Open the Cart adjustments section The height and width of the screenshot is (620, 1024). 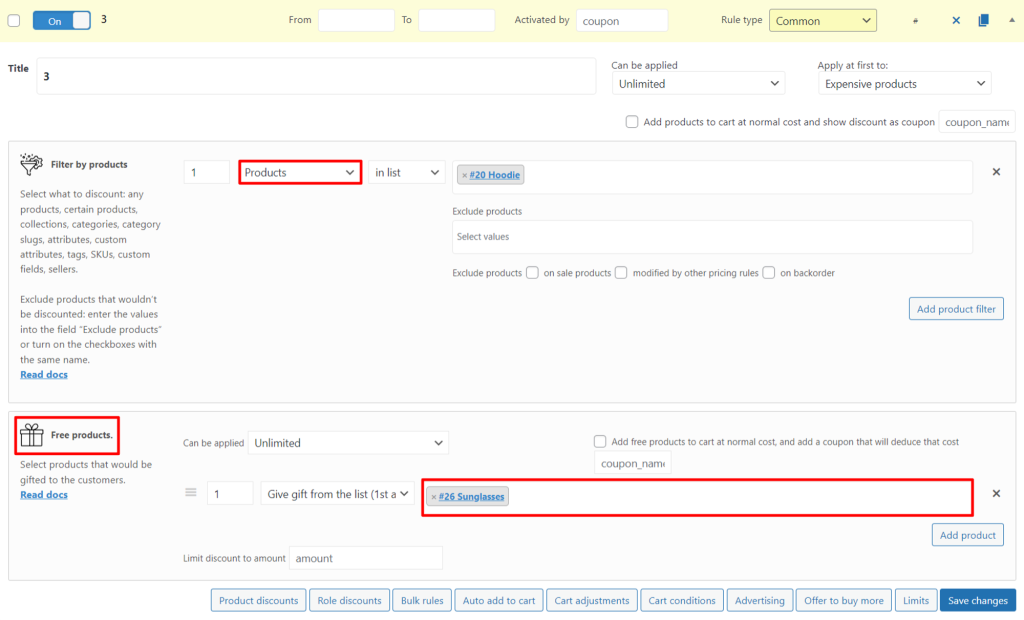coord(592,600)
